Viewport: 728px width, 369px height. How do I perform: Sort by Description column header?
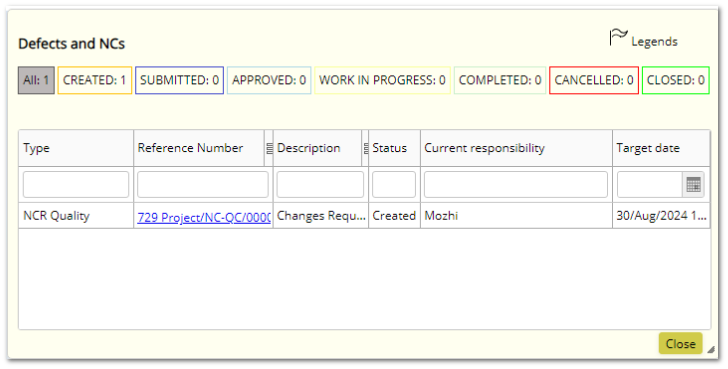[318, 148]
